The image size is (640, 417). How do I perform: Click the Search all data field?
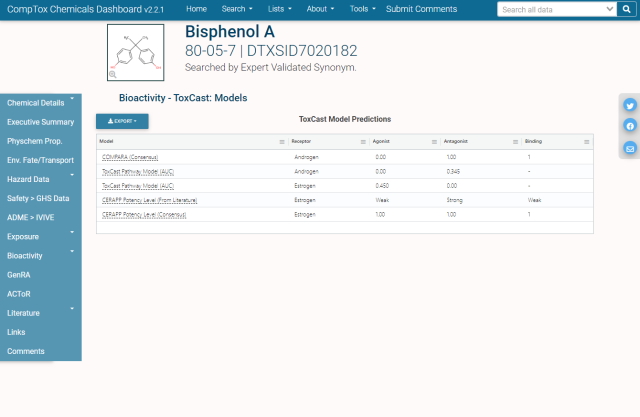(x=548, y=9)
